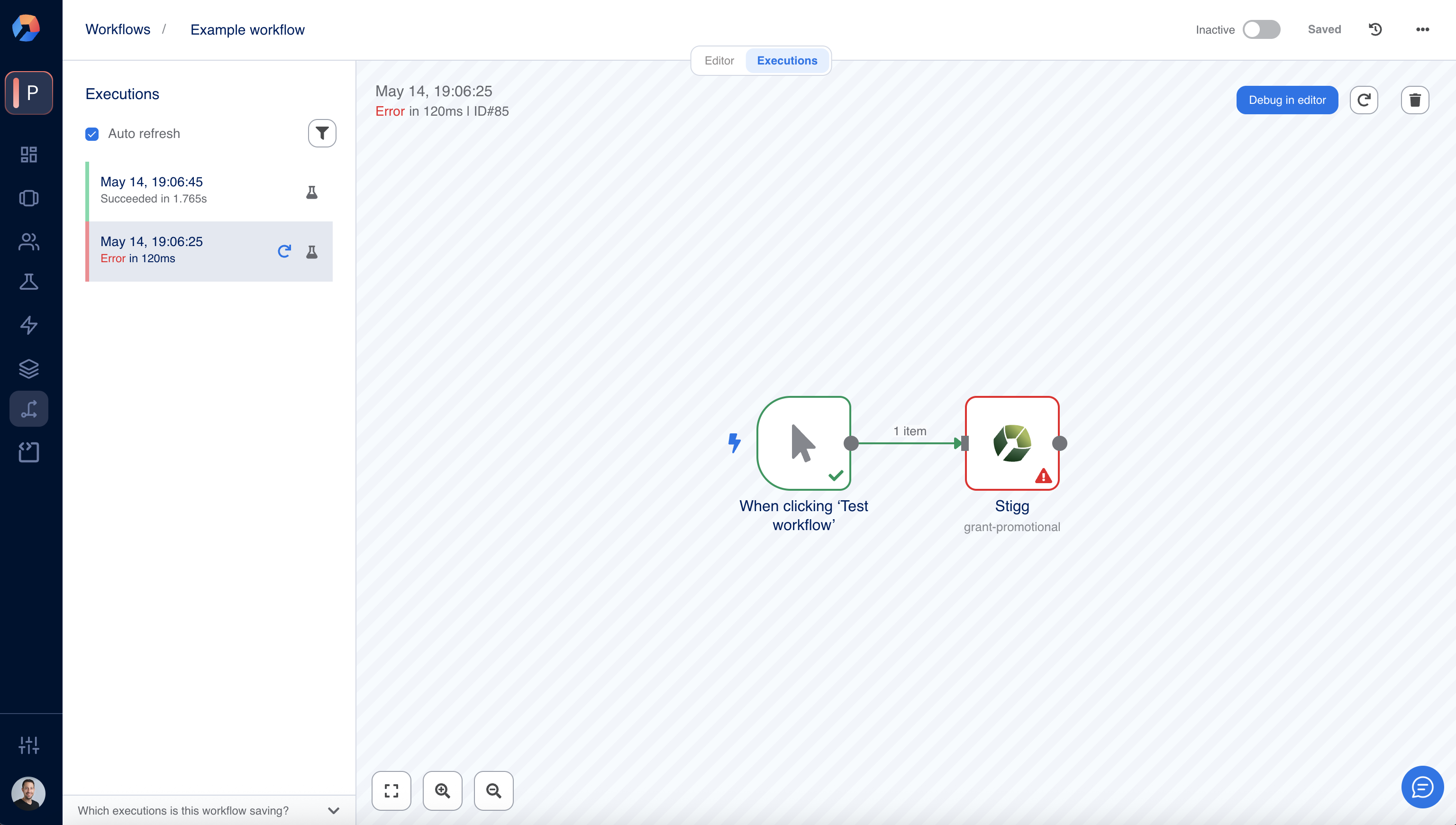Open the retry execution dropdown at top right

[x=1363, y=101]
